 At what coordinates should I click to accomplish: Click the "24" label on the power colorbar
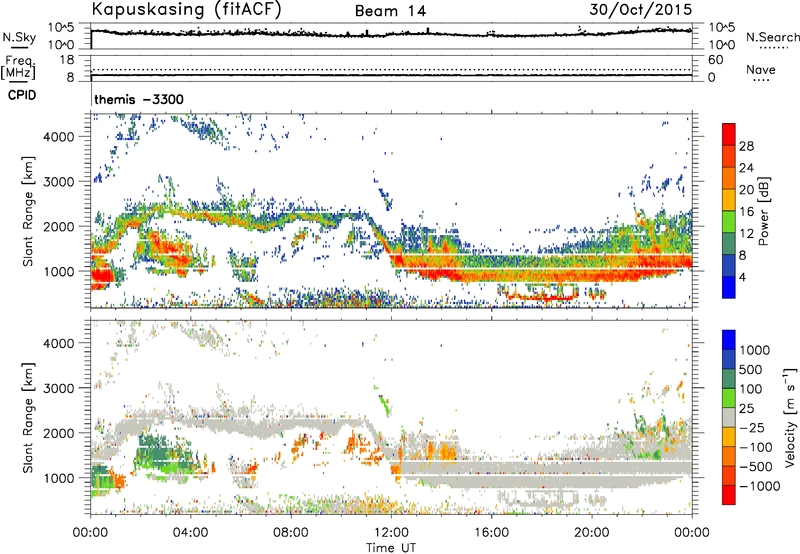(746, 168)
